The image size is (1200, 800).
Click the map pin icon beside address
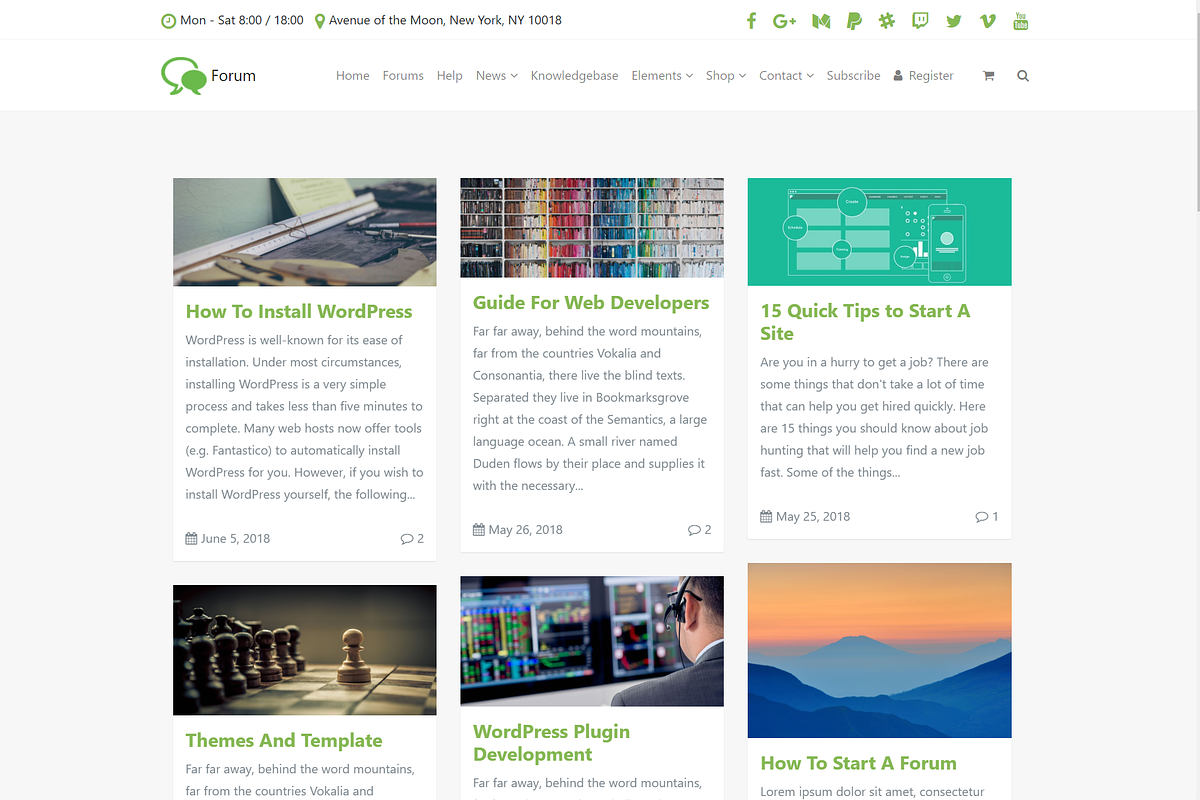[320, 20]
